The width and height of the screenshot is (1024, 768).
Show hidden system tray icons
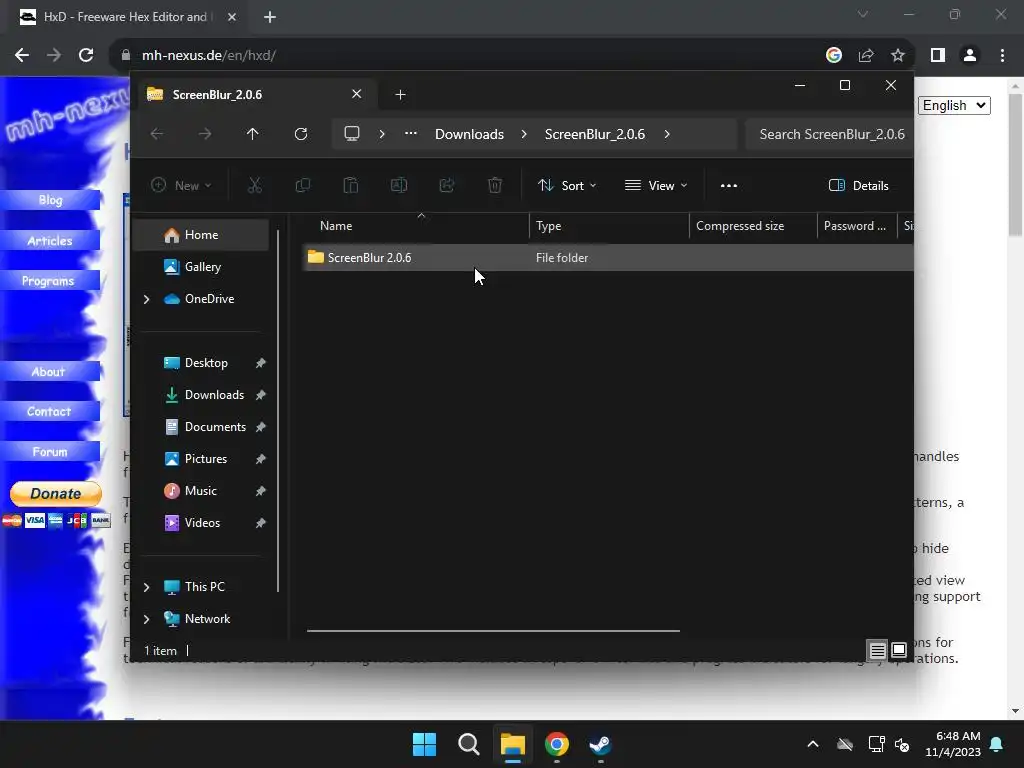click(x=813, y=744)
